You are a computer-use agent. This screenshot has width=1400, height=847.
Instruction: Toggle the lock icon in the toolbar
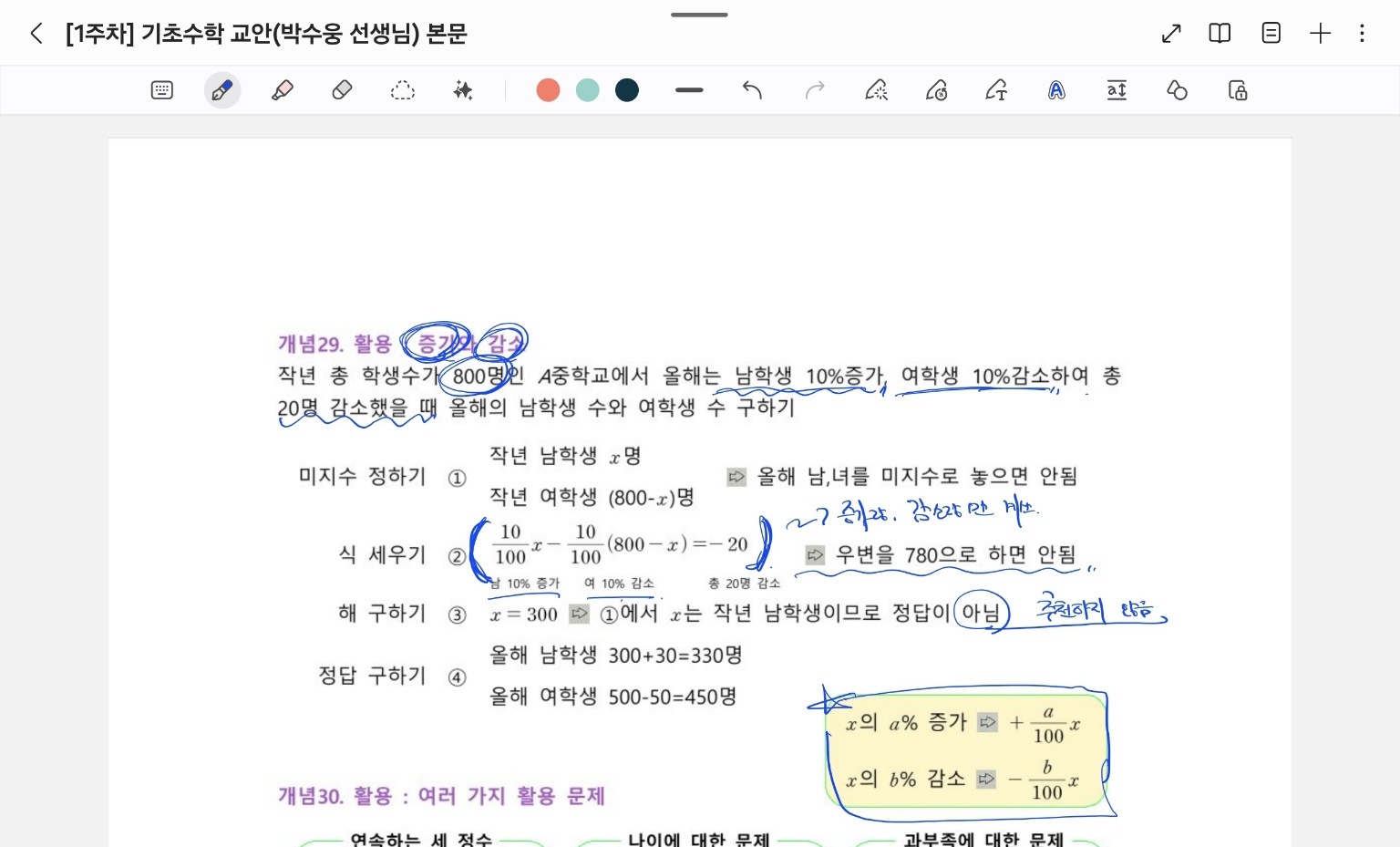(x=1237, y=90)
